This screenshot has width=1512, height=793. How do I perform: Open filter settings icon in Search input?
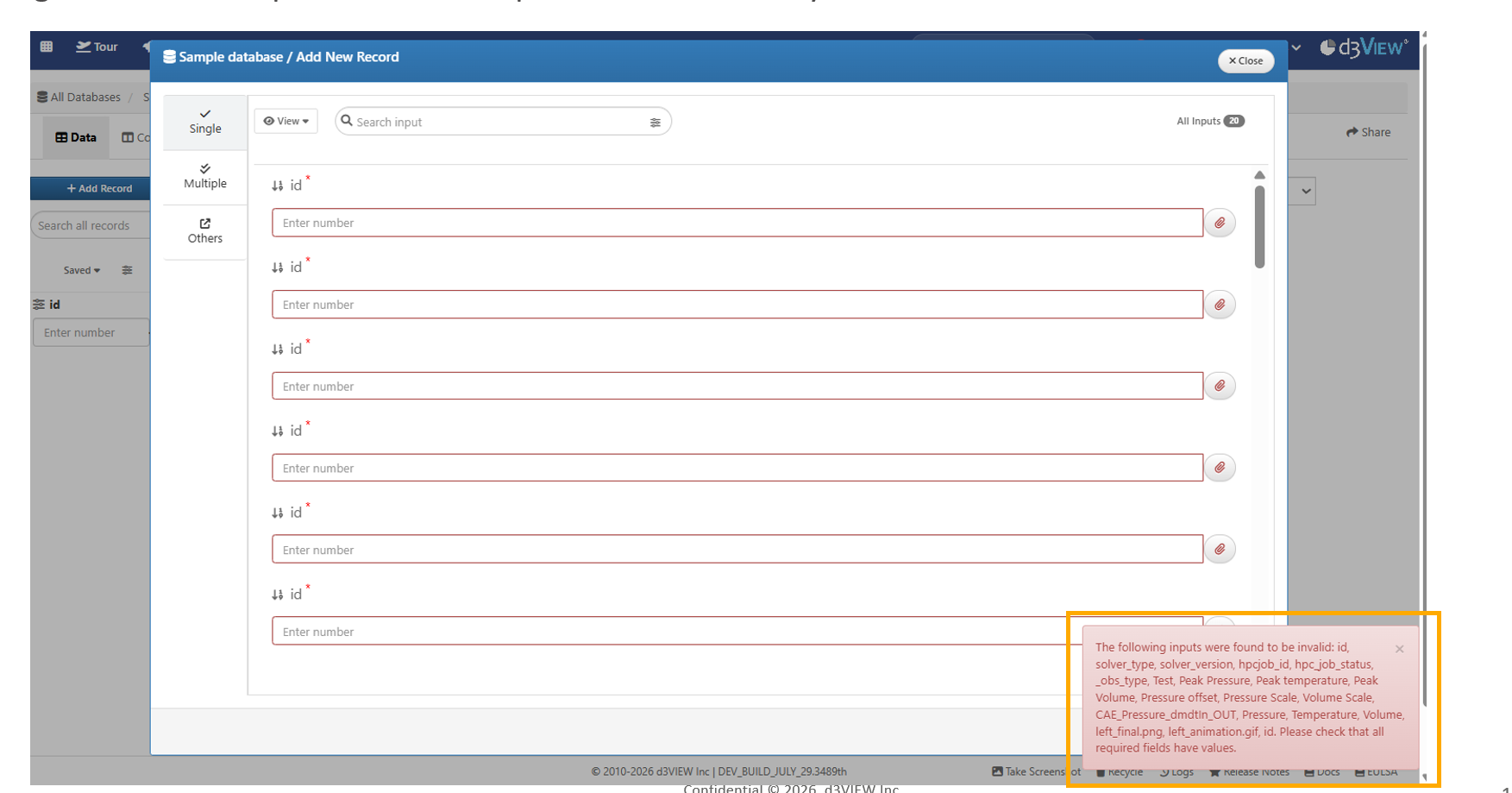[x=656, y=123]
